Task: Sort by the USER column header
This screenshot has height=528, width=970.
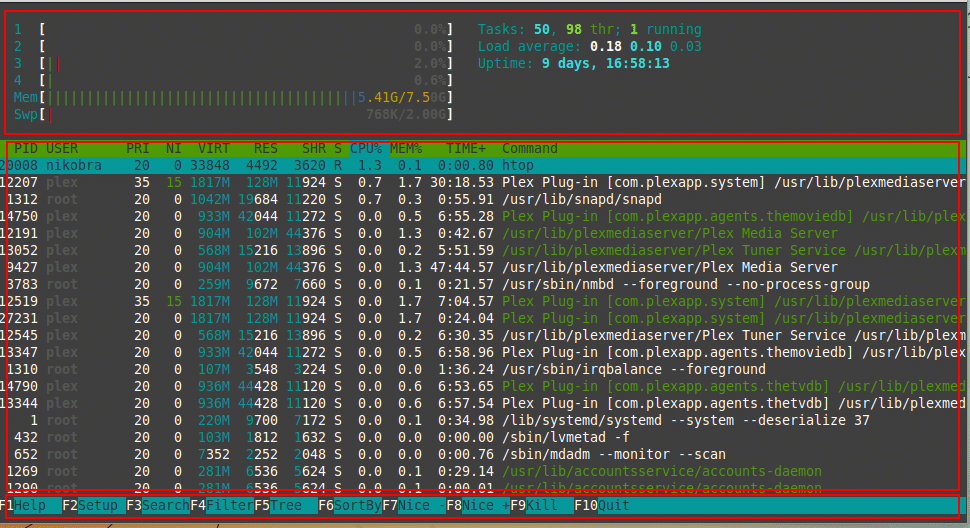Action: [x=62, y=148]
